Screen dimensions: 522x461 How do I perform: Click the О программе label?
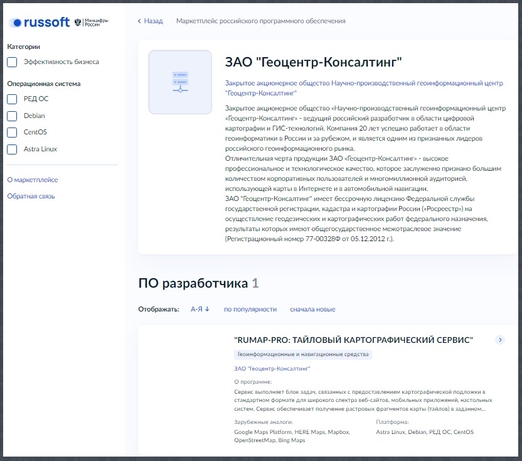point(253,382)
